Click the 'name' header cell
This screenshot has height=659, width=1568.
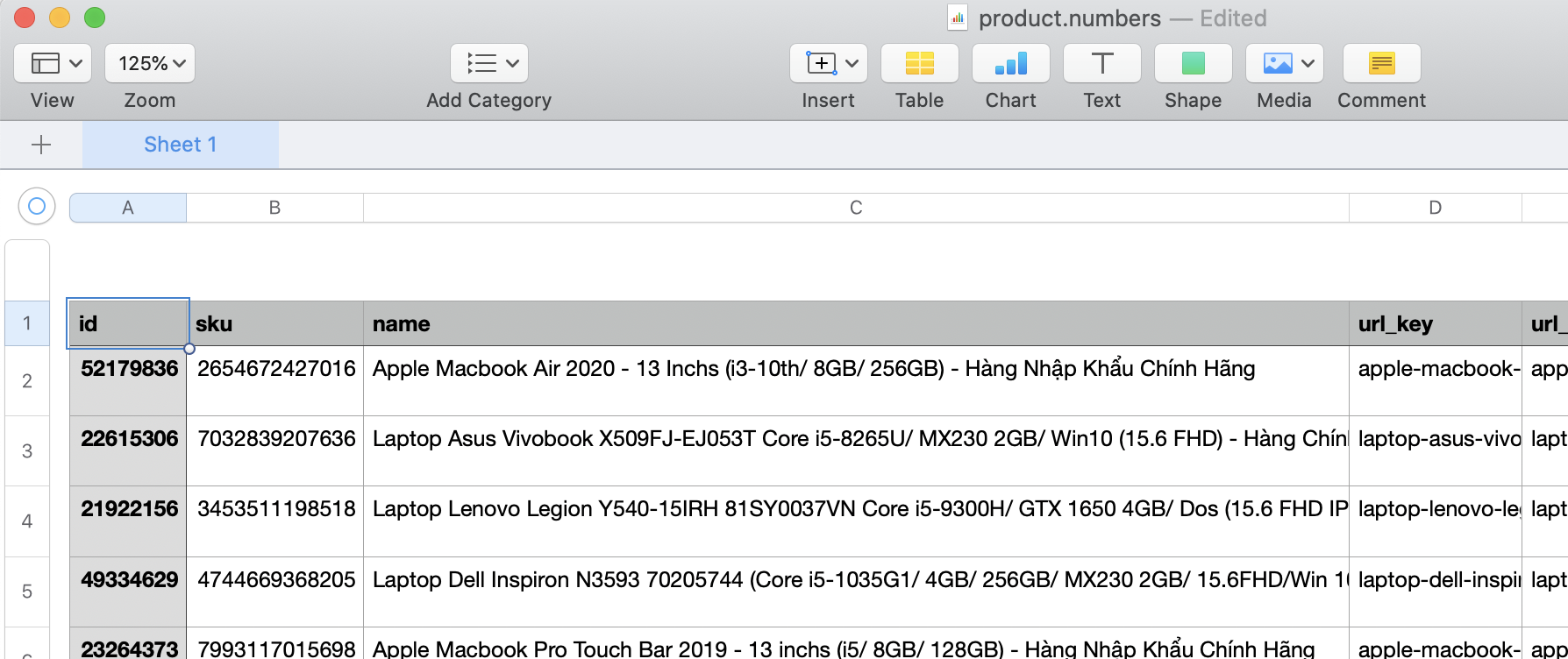tap(856, 323)
